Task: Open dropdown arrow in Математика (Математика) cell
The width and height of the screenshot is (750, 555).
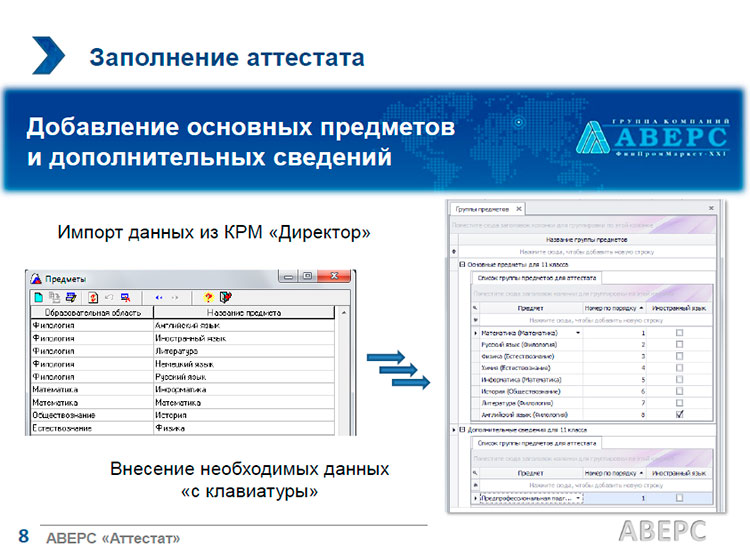Action: (x=578, y=333)
